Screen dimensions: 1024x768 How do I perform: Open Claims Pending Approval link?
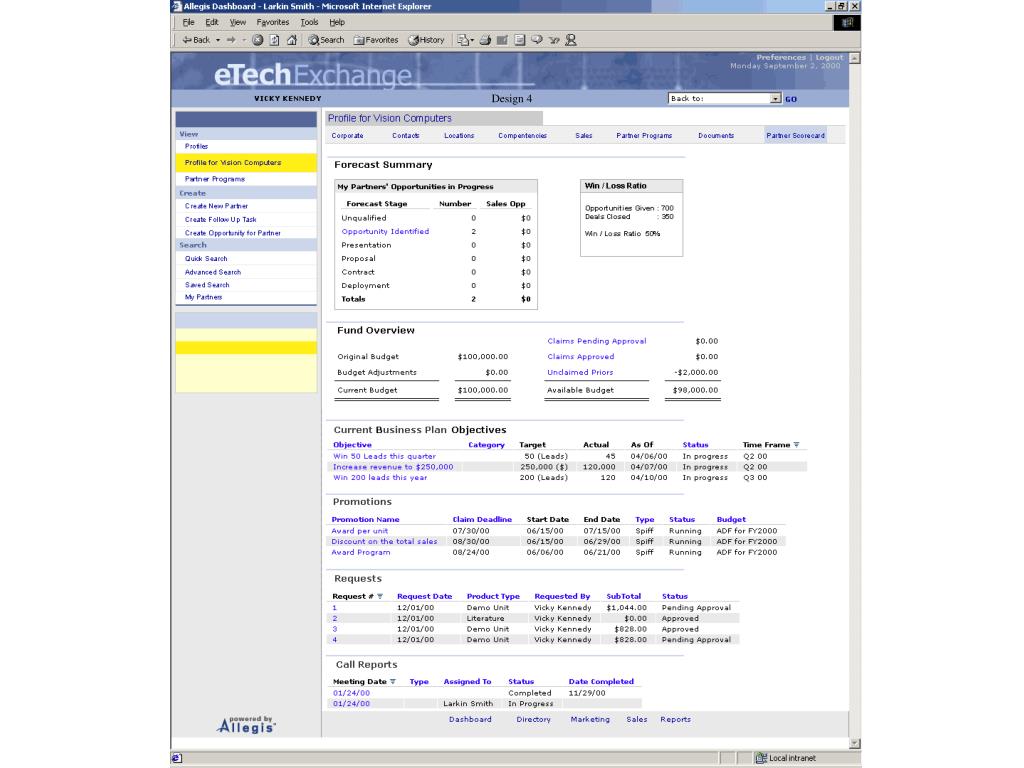click(597, 341)
